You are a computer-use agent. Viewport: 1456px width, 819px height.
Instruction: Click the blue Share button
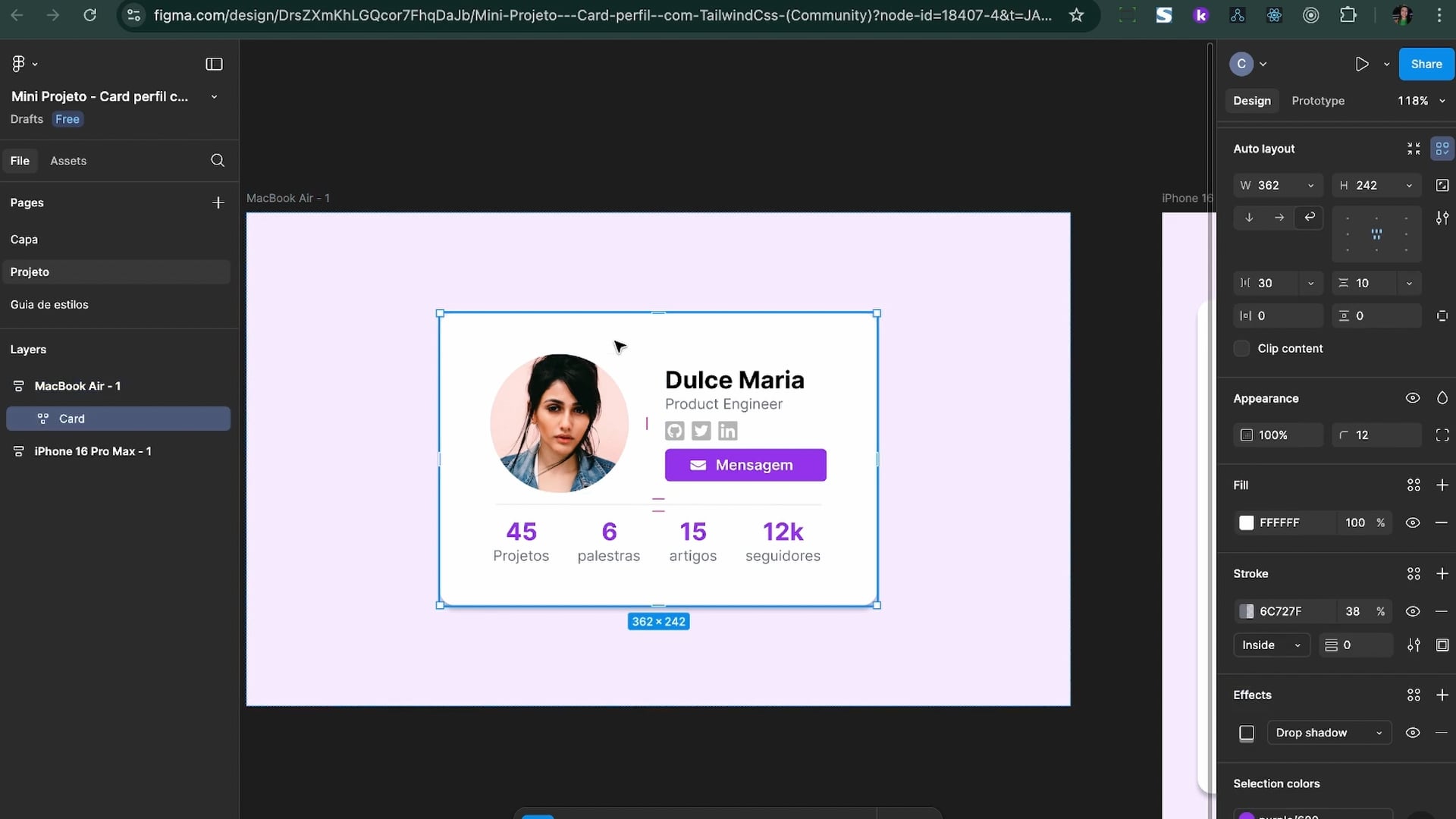pyautogui.click(x=1426, y=64)
